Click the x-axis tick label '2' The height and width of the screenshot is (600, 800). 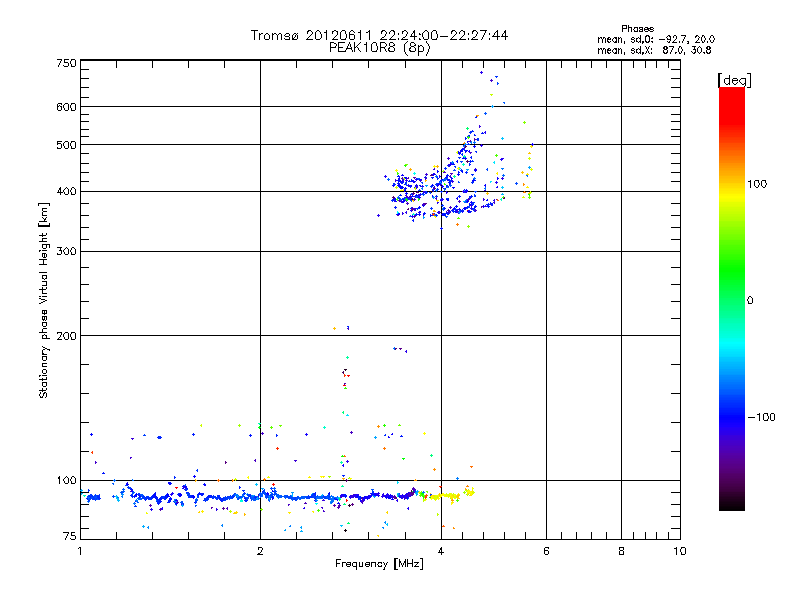(260, 551)
